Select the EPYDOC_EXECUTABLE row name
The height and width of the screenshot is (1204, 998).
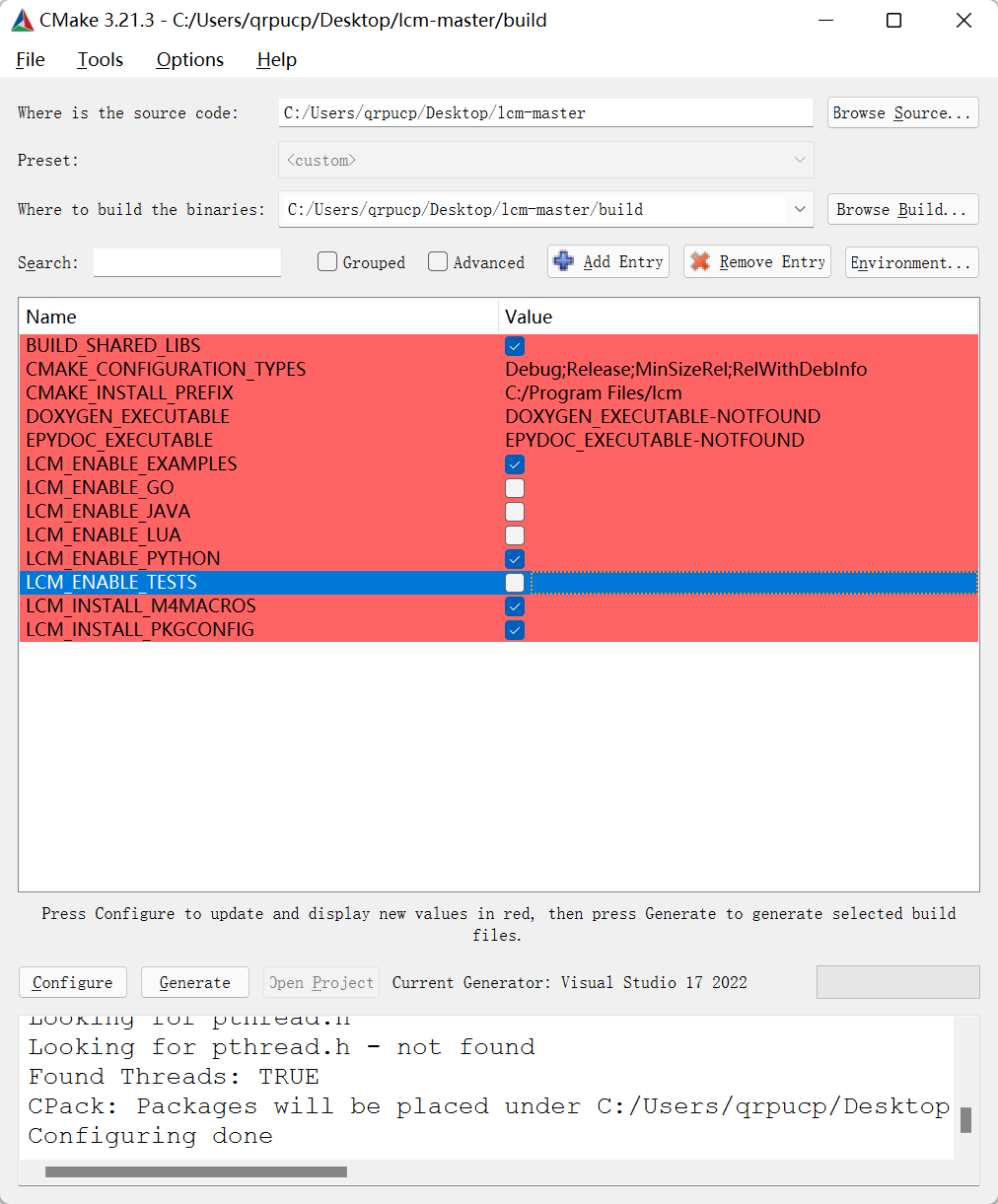pyautogui.click(x=119, y=440)
